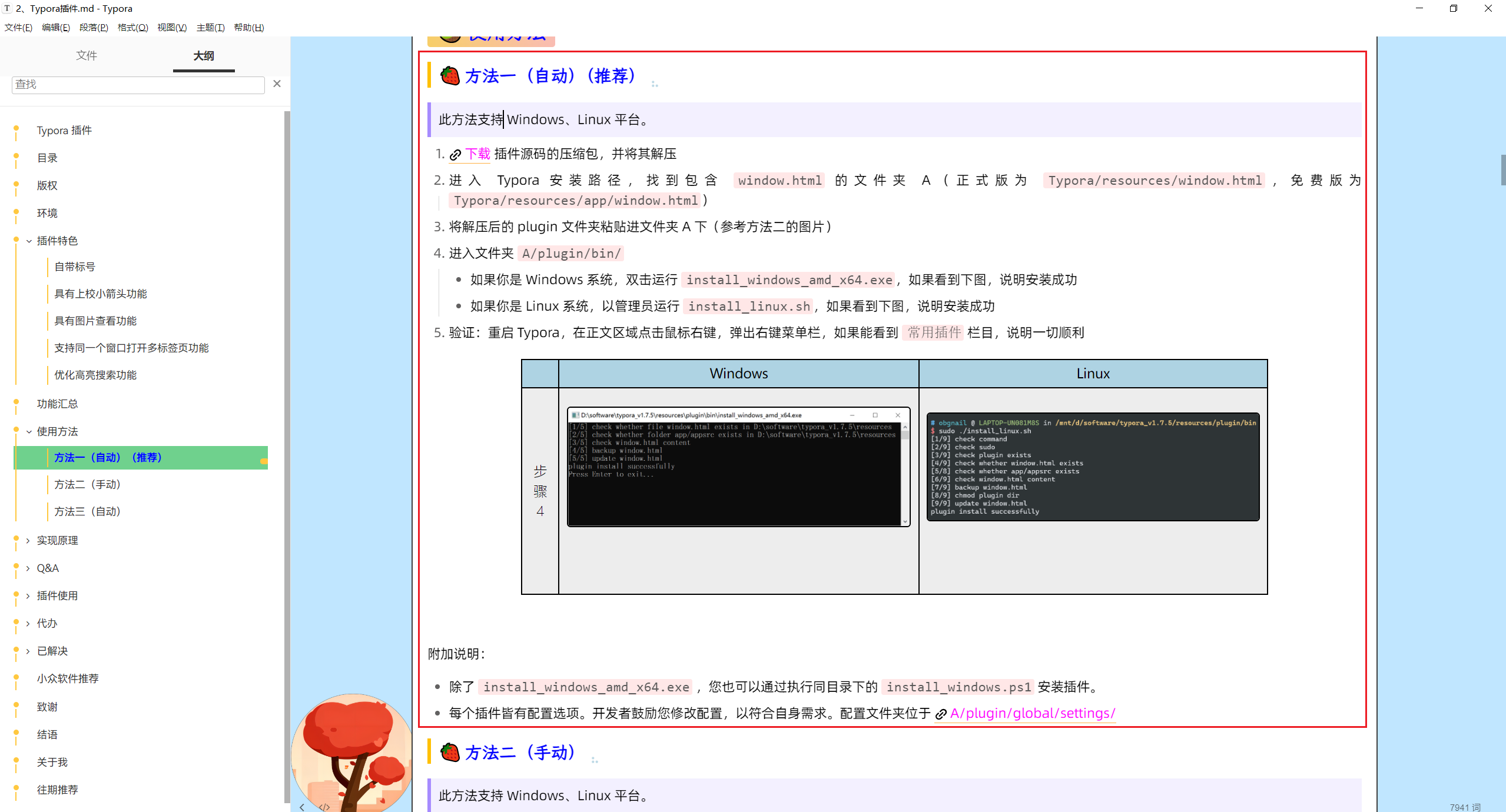
Task: Click the link icon before 下载
Action: (x=455, y=155)
